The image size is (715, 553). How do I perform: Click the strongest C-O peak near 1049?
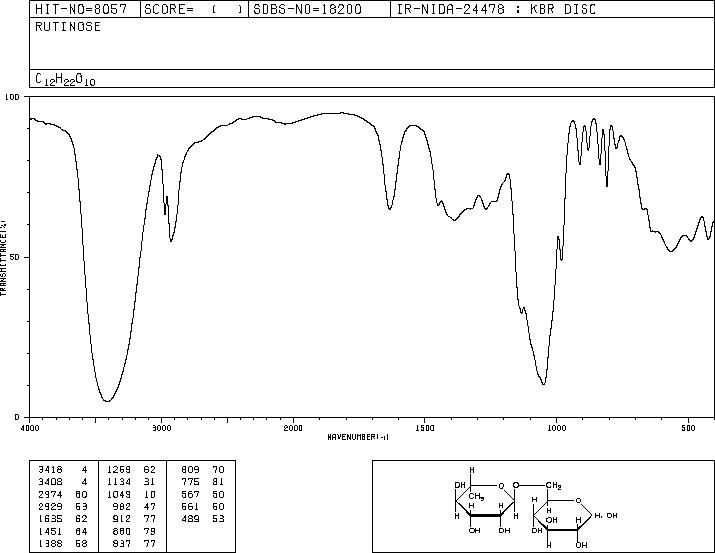pos(544,384)
